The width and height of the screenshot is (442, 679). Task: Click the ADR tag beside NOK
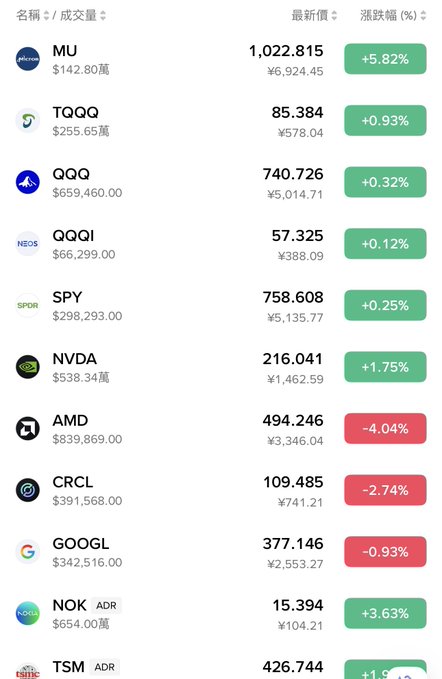(x=106, y=605)
